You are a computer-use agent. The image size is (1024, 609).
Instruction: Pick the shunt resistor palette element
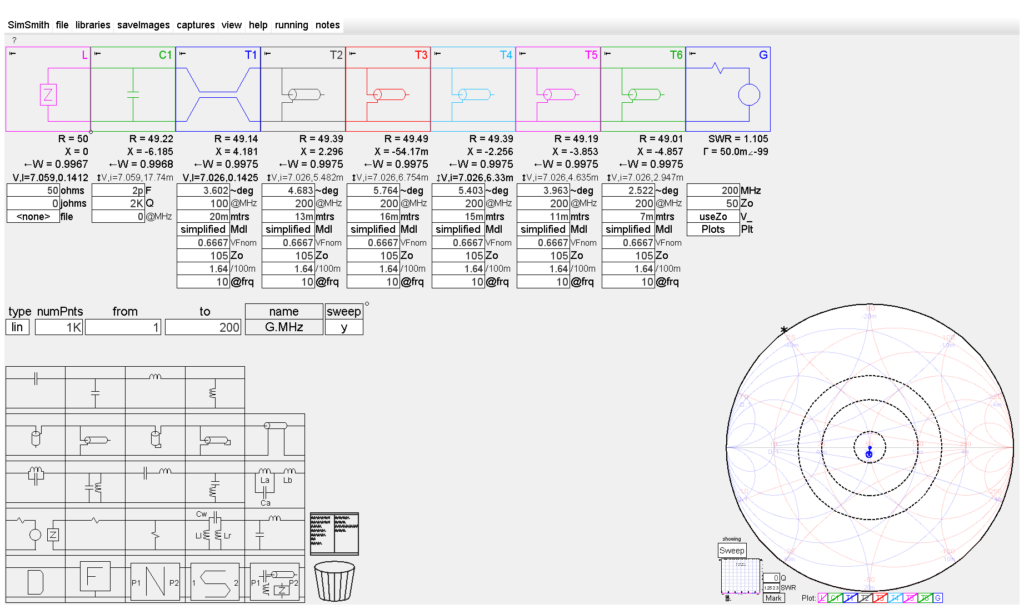155,533
